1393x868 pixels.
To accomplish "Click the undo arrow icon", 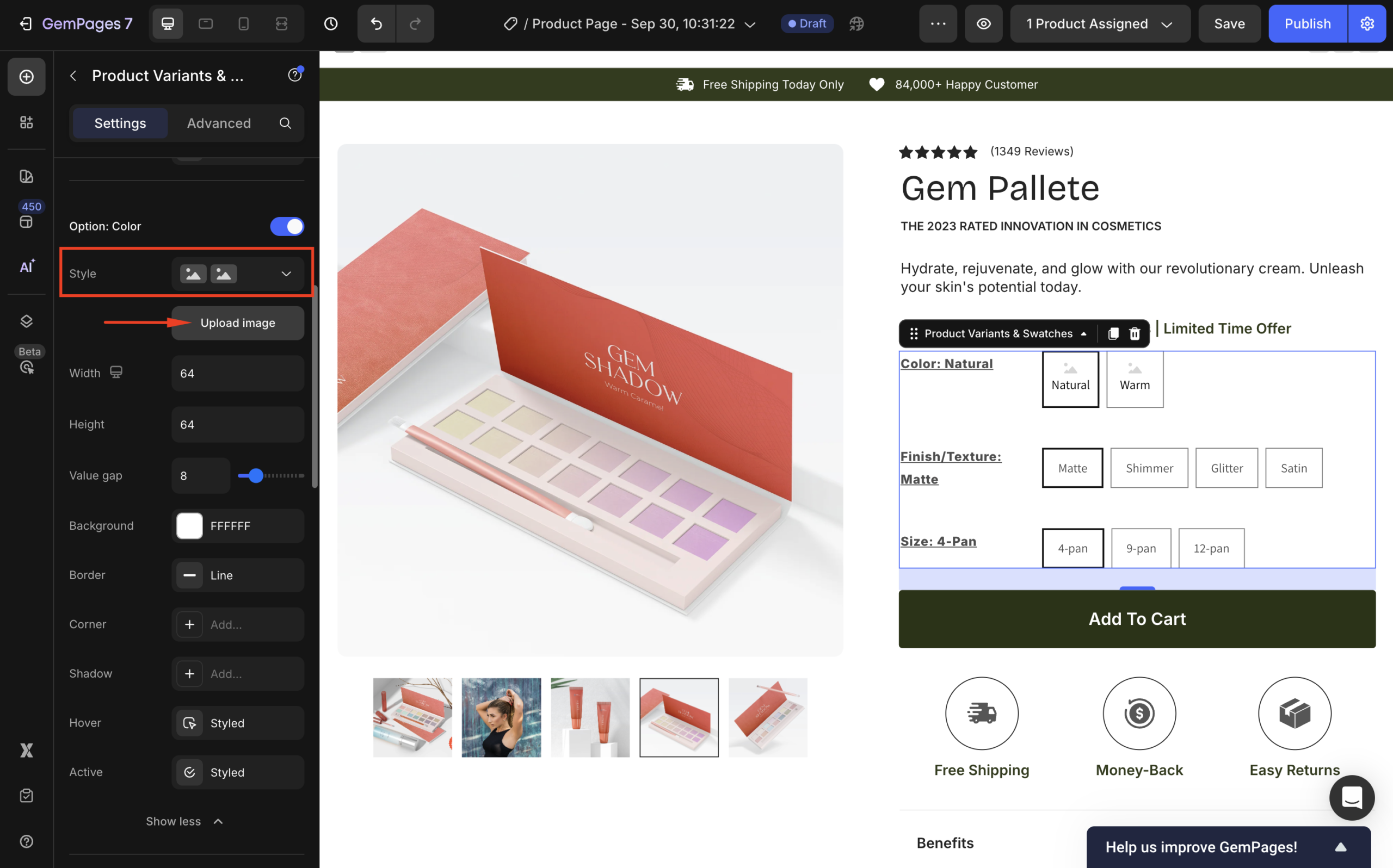I will pos(376,23).
